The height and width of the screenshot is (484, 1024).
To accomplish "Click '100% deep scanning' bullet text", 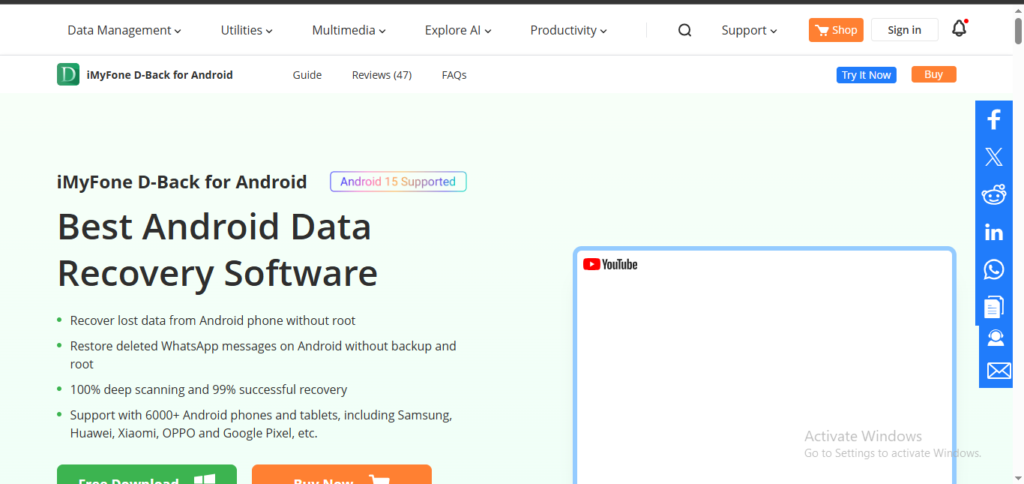I will 208,390.
